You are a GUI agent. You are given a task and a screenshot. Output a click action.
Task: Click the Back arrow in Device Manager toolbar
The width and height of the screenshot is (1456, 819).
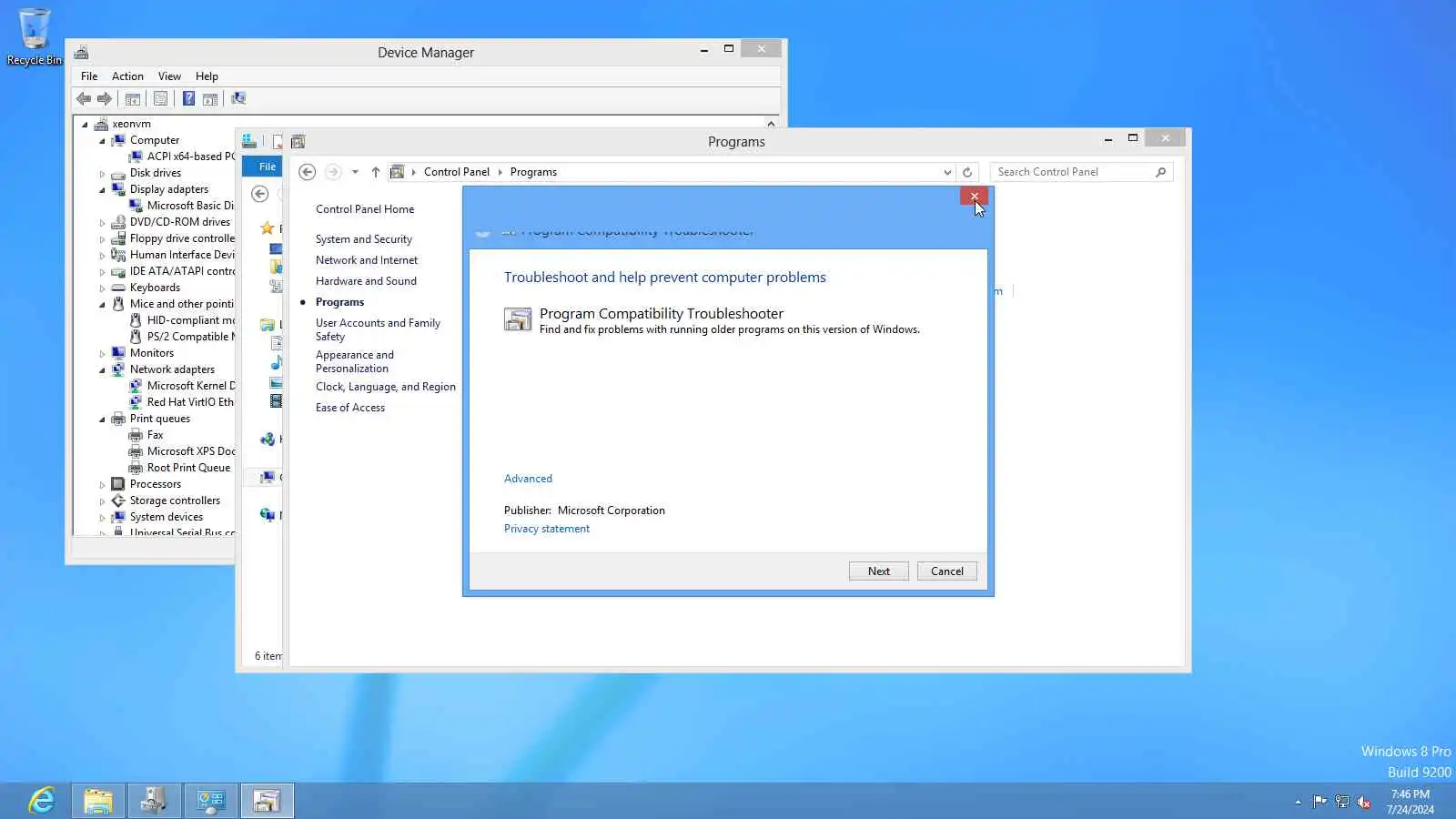point(84,98)
